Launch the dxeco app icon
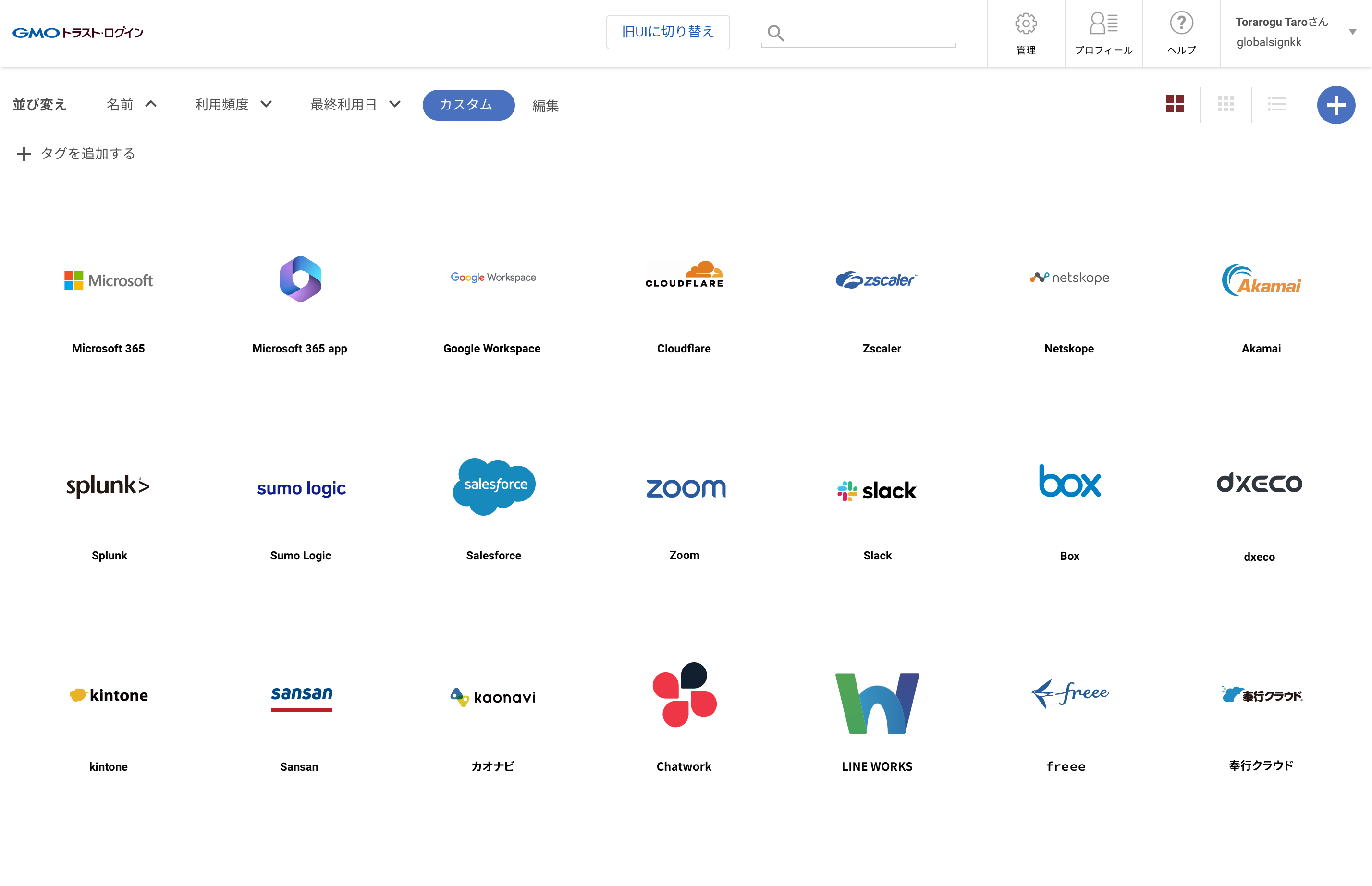The image size is (1372, 886). [x=1259, y=482]
